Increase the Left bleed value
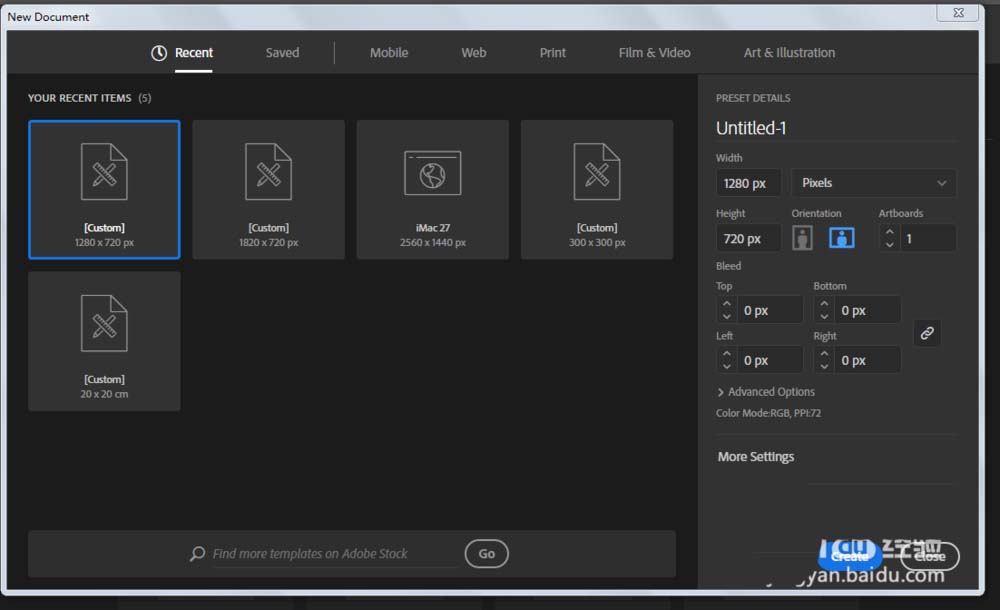Screen dimensions: 1000x610 726,353
